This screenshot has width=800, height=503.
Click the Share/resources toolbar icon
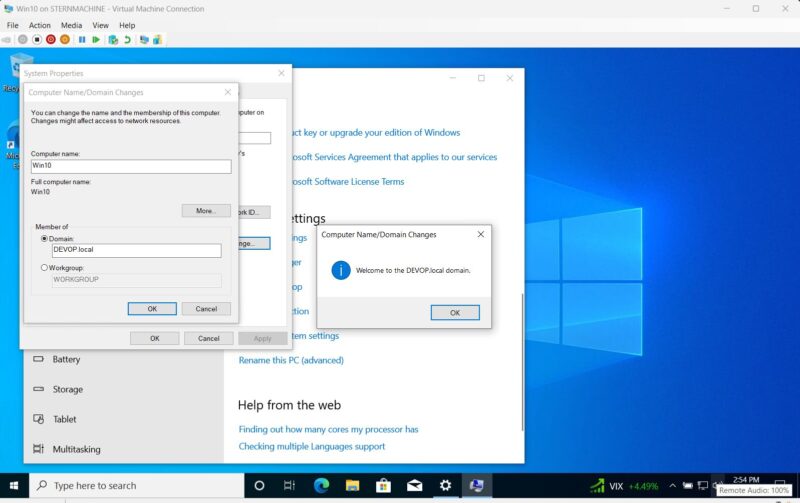157,39
